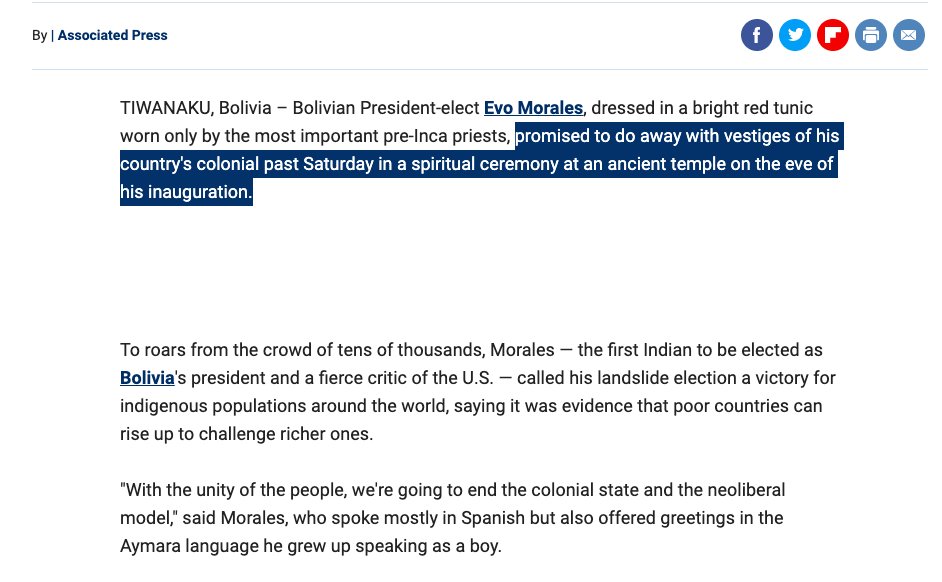The image size is (942, 582).
Task: Print the article using the printer icon
Action: (871, 36)
